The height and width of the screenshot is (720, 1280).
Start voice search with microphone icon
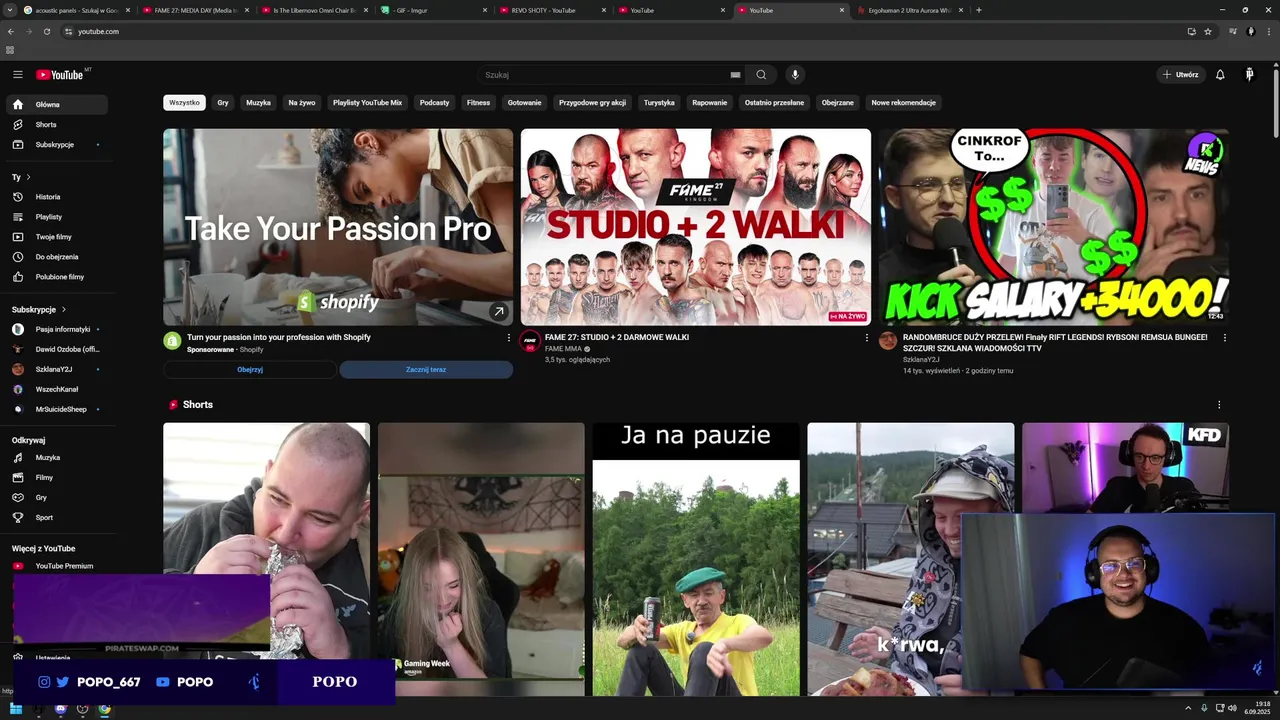click(795, 75)
